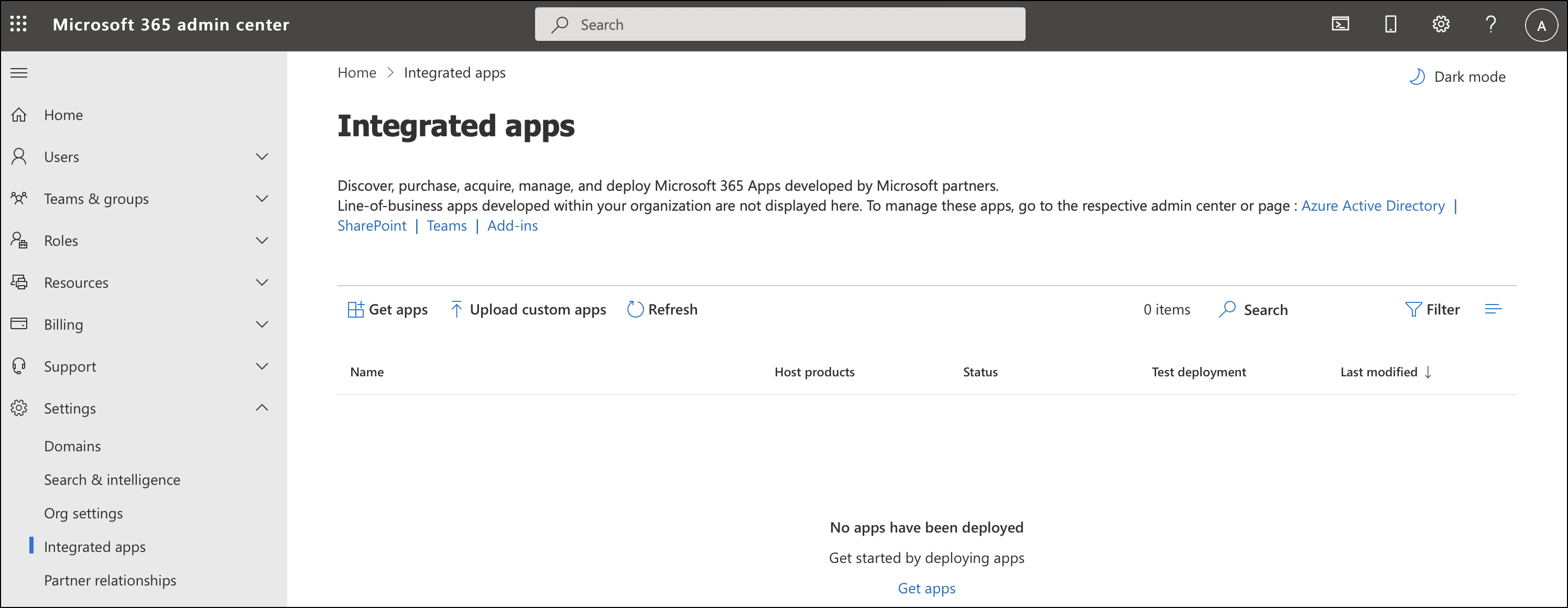Click inside the Search field
The width and height of the screenshot is (1568, 608).
coord(779,24)
